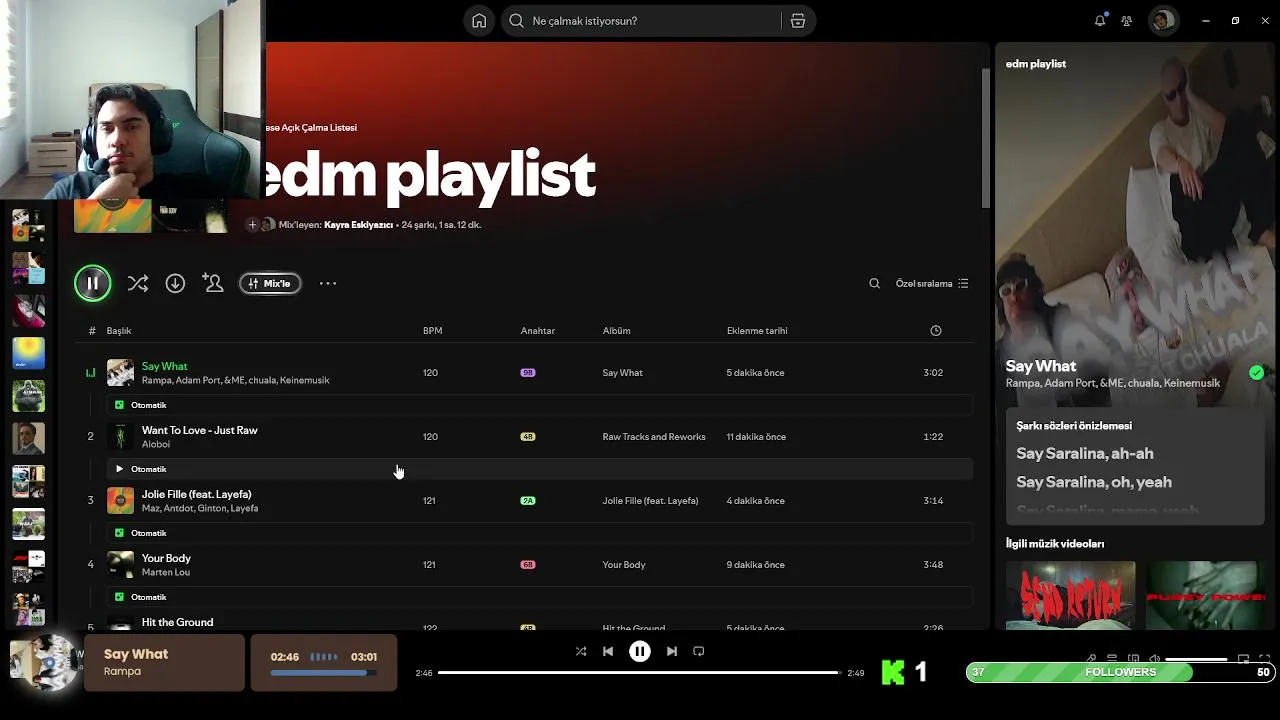
Task: Open Kayra Eskiyazıcı's profile link
Action: pyautogui.click(x=358, y=225)
